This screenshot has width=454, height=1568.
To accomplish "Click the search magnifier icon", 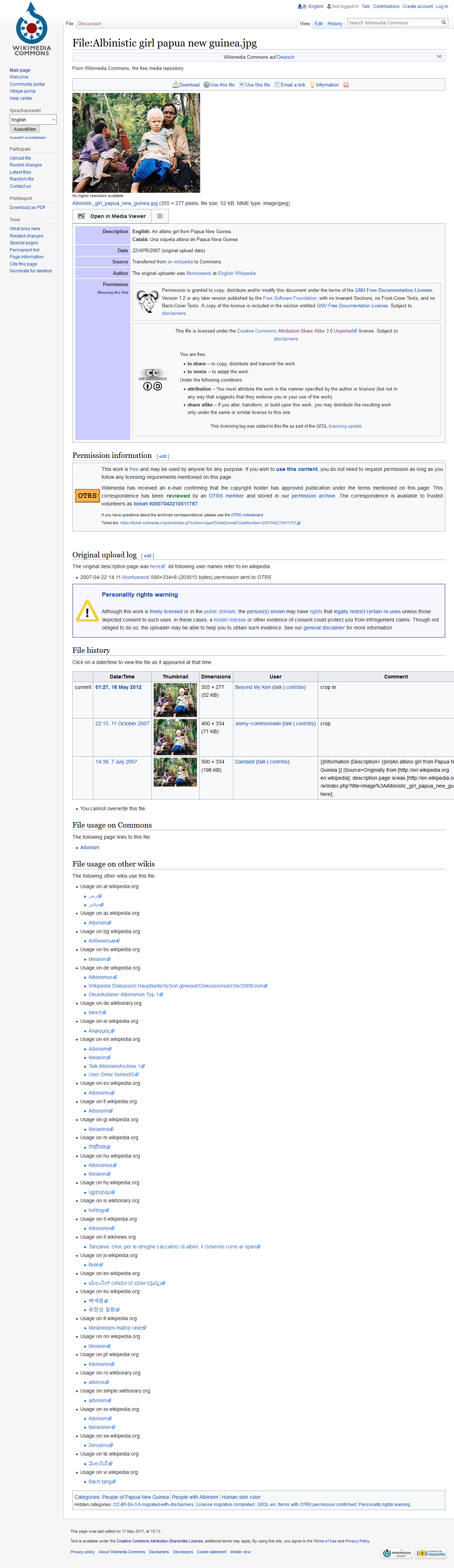I will pyautogui.click(x=444, y=23).
